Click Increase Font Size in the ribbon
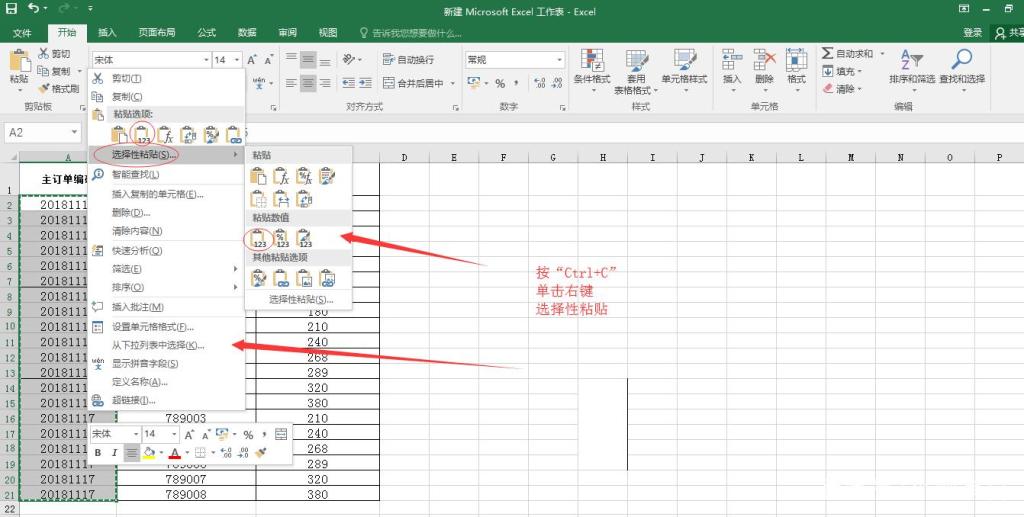The height and width of the screenshot is (517, 1024). click(x=252, y=59)
